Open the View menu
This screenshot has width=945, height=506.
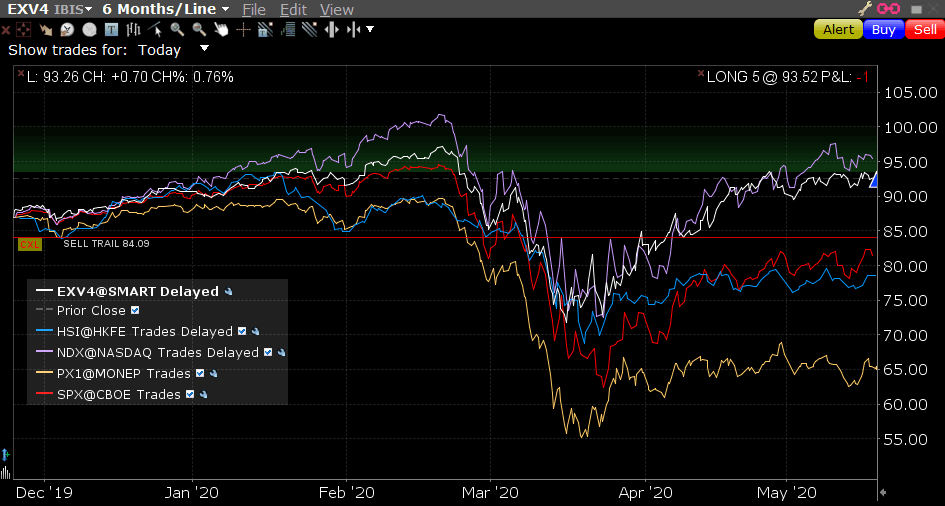[x=337, y=9]
